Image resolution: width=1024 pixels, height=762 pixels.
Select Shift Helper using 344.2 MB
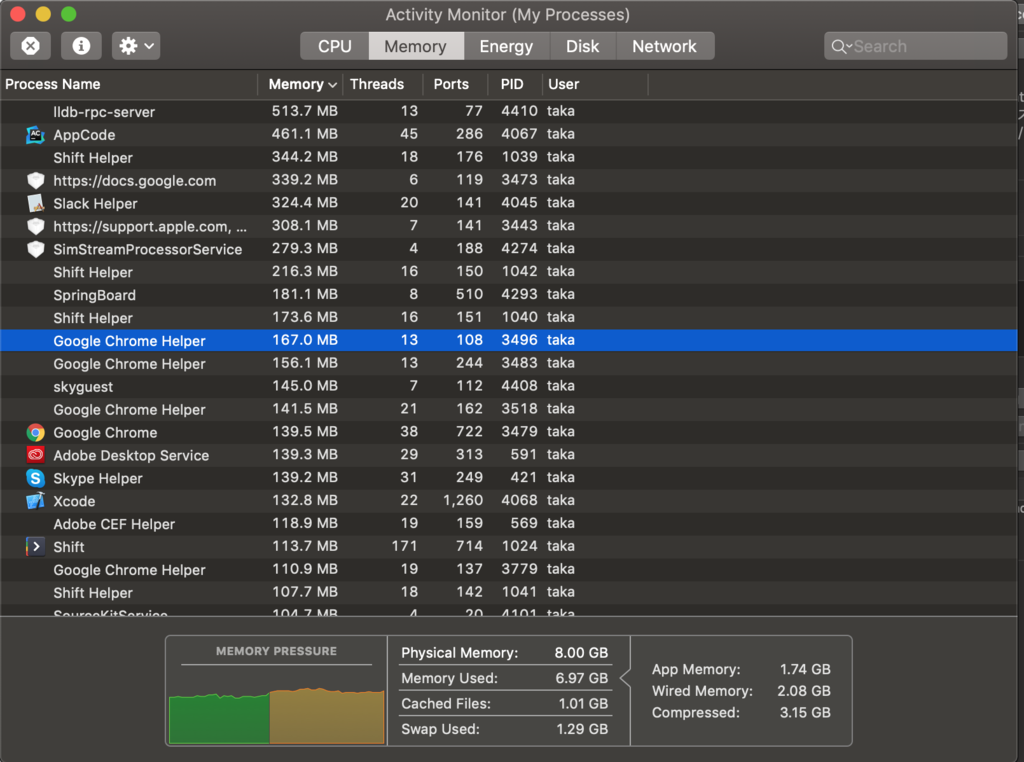click(509, 157)
